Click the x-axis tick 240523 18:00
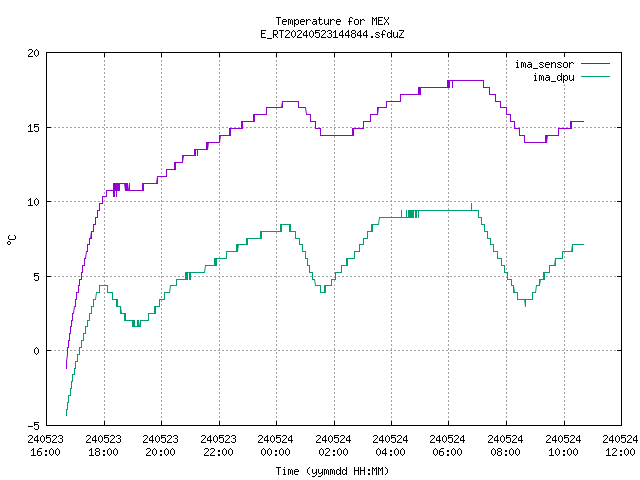The height and width of the screenshot is (480, 640). pyautogui.click(x=104, y=445)
